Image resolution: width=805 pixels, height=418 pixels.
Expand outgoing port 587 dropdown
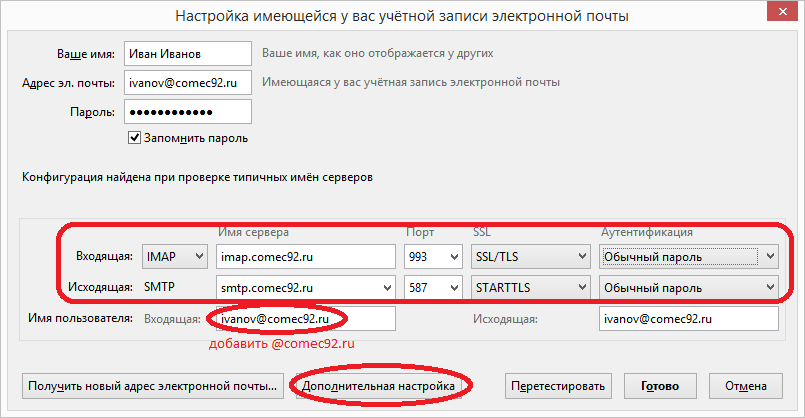coord(431,289)
